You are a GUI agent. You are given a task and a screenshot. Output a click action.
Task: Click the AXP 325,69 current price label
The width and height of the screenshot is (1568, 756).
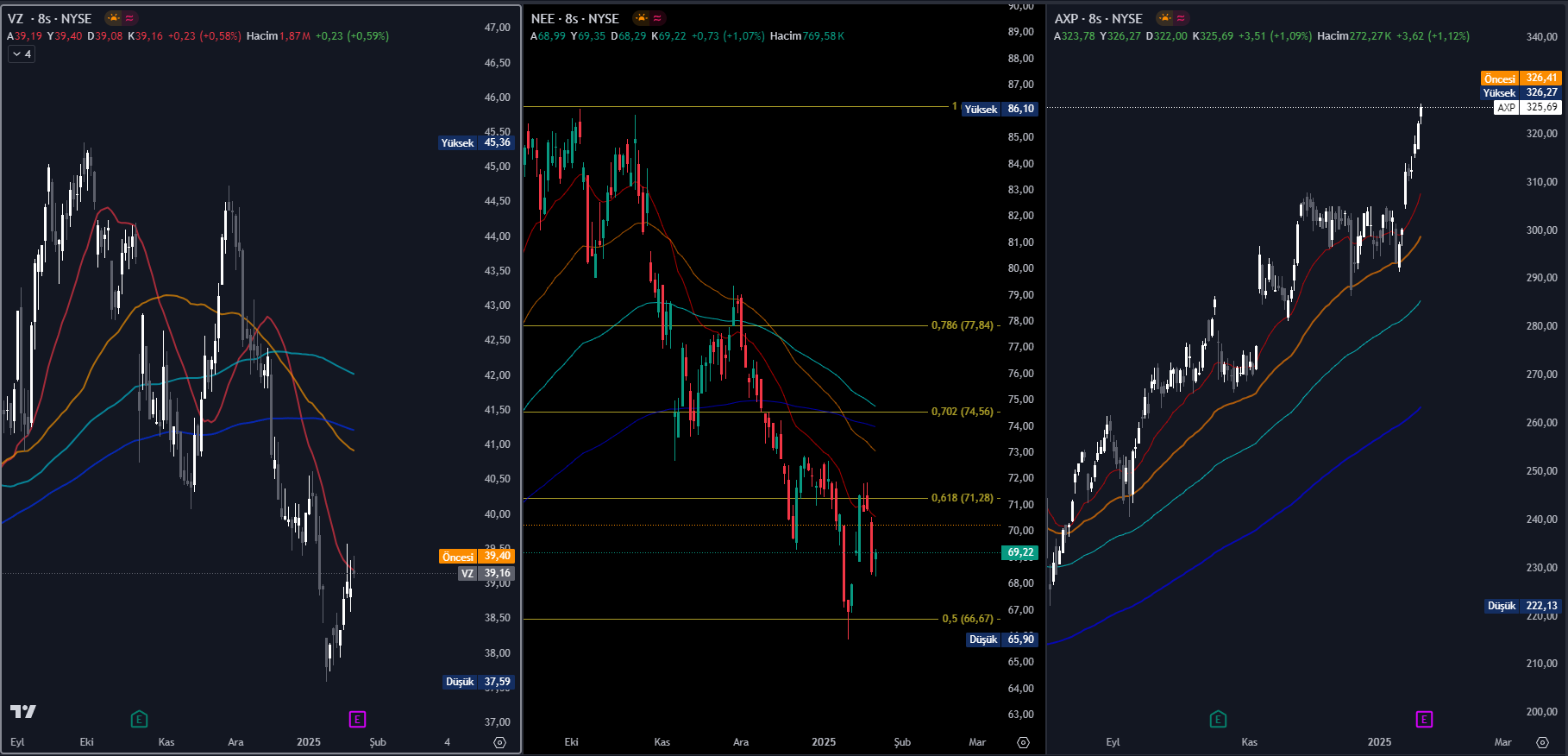point(1527,108)
